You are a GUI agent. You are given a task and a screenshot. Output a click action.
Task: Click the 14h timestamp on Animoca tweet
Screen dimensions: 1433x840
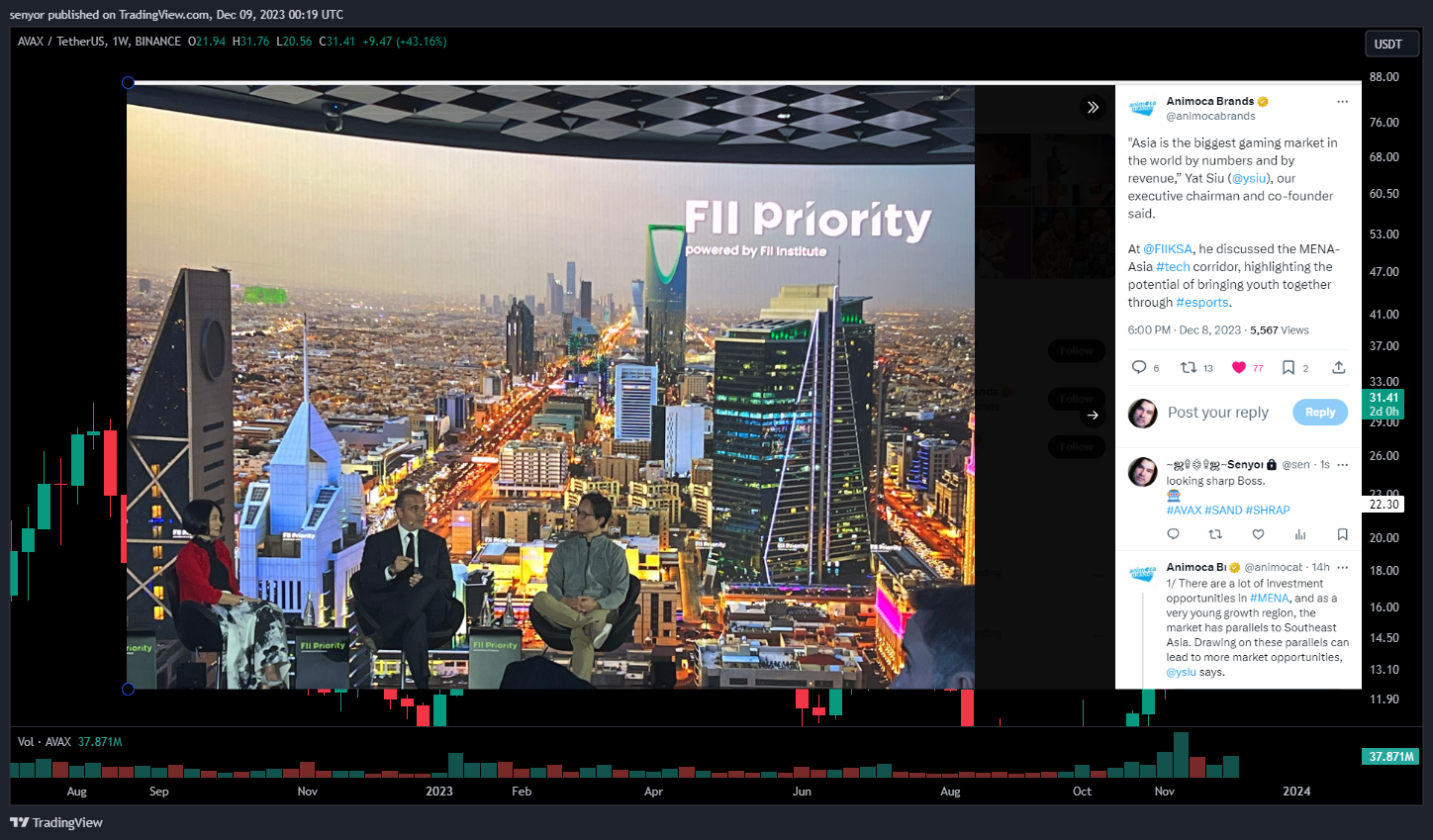coord(1320,568)
